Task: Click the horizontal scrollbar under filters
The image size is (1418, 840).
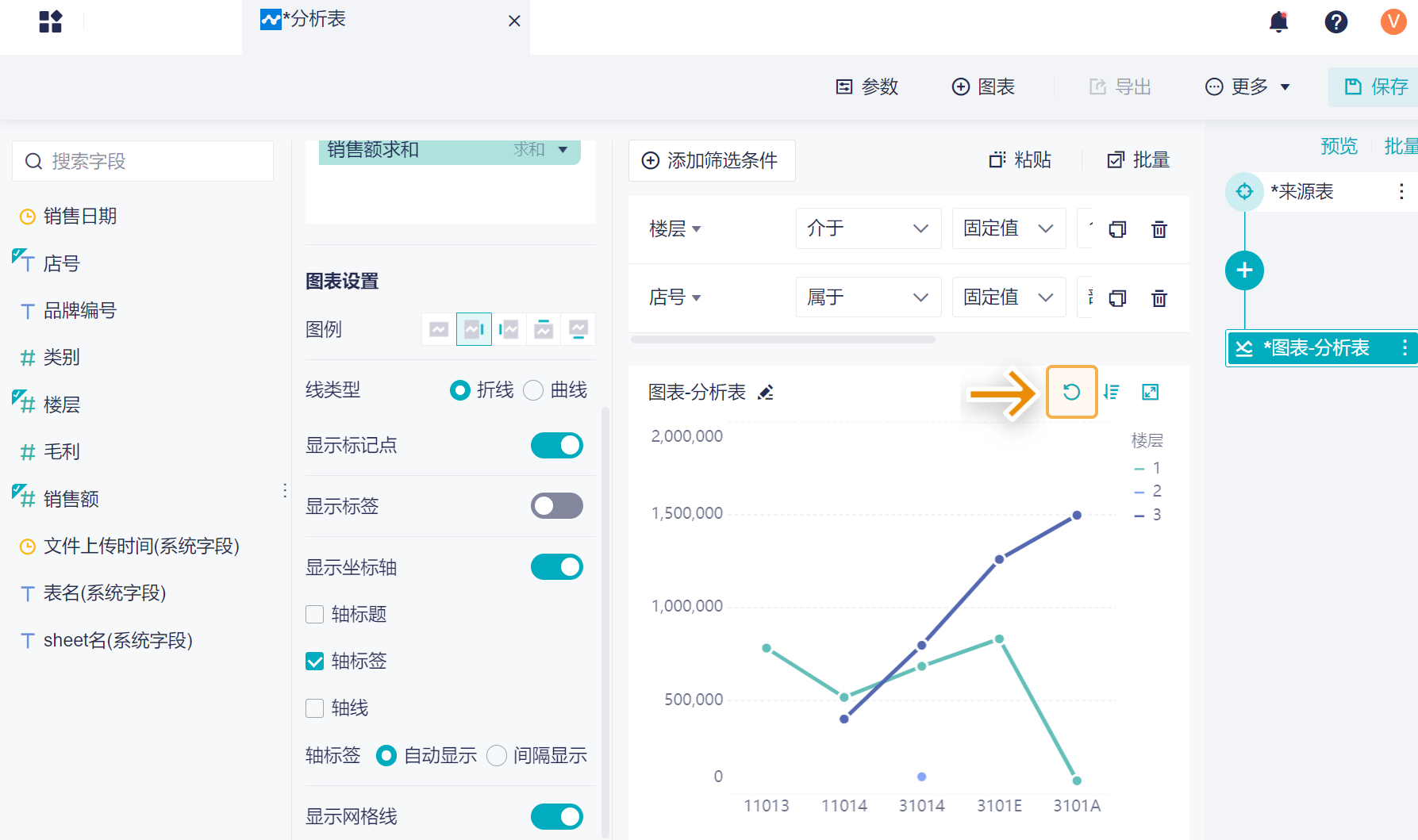Action: click(783, 339)
